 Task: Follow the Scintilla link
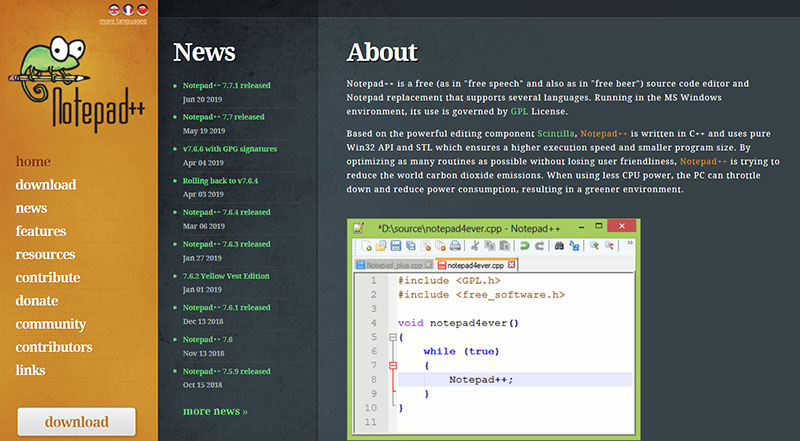coord(556,134)
